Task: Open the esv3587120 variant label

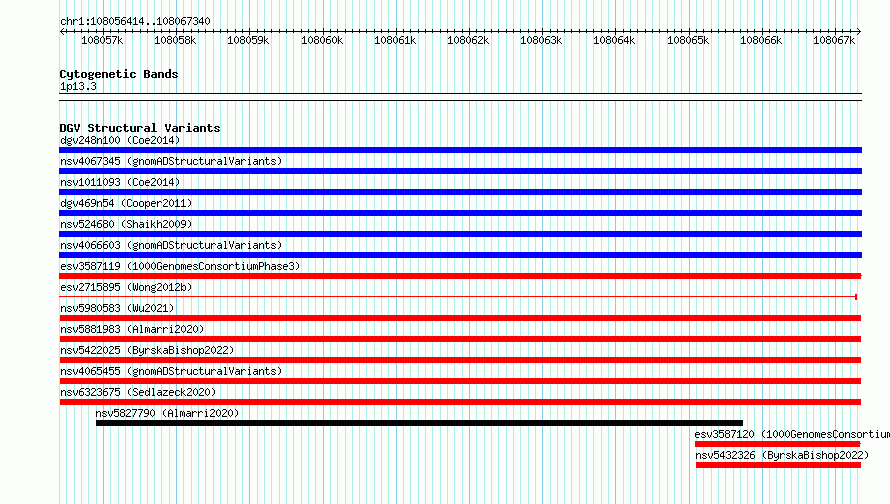Action: coord(792,434)
